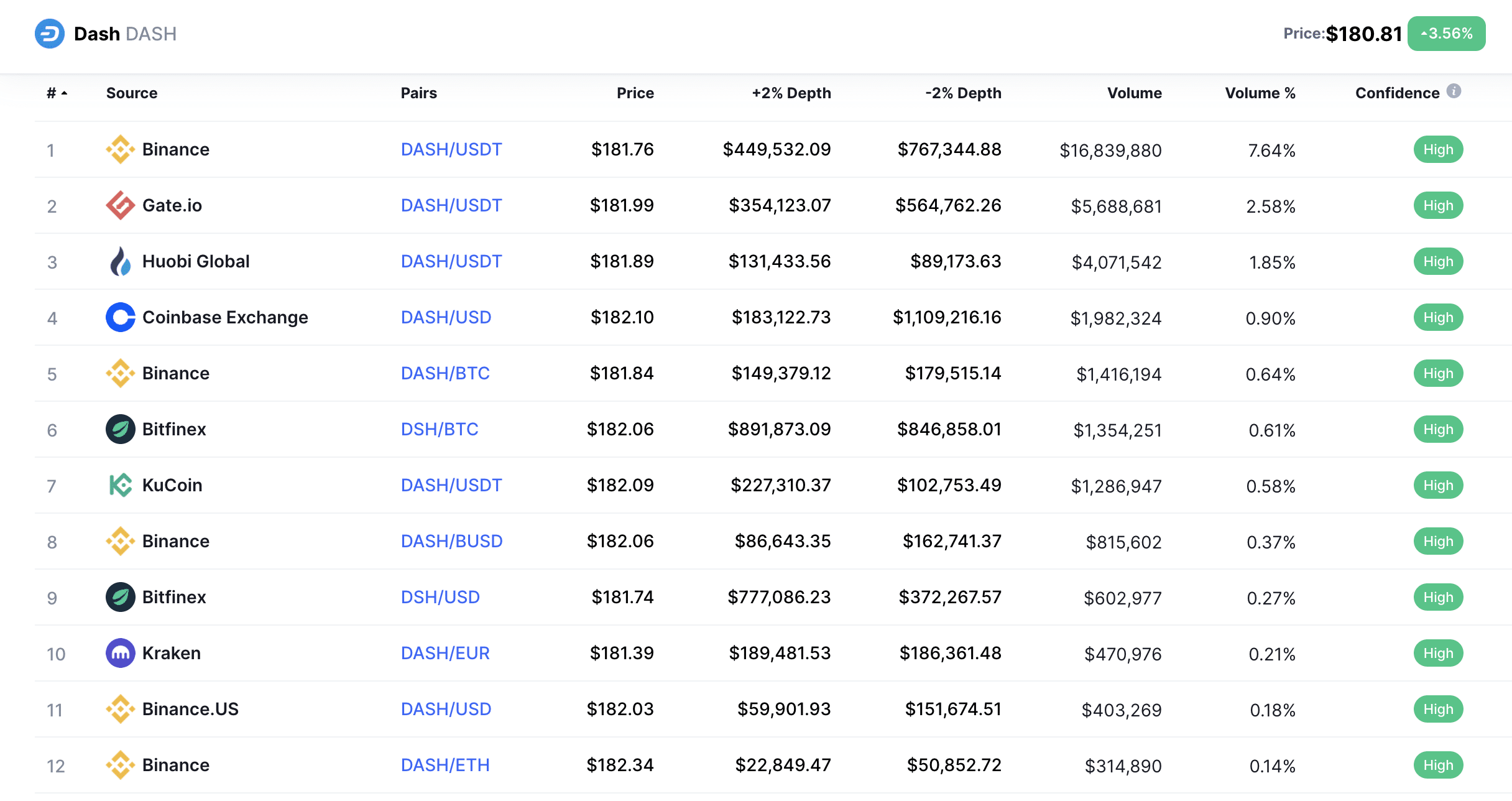Viewport: 1512px width, 801px height.
Task: Sort table by Volume column
Action: pos(1135,93)
